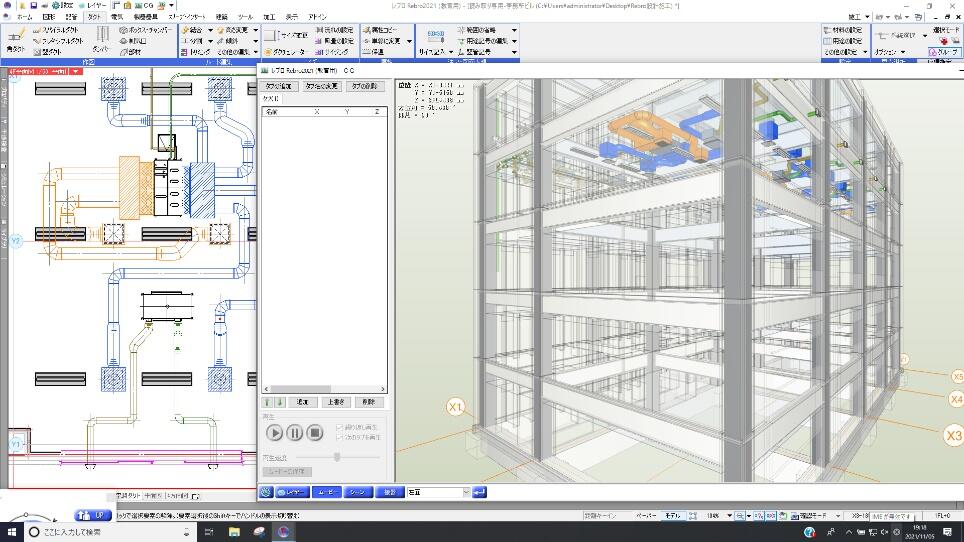The image size is (964, 542).
Task: Click the playback speed slider handle
Action: (337, 457)
